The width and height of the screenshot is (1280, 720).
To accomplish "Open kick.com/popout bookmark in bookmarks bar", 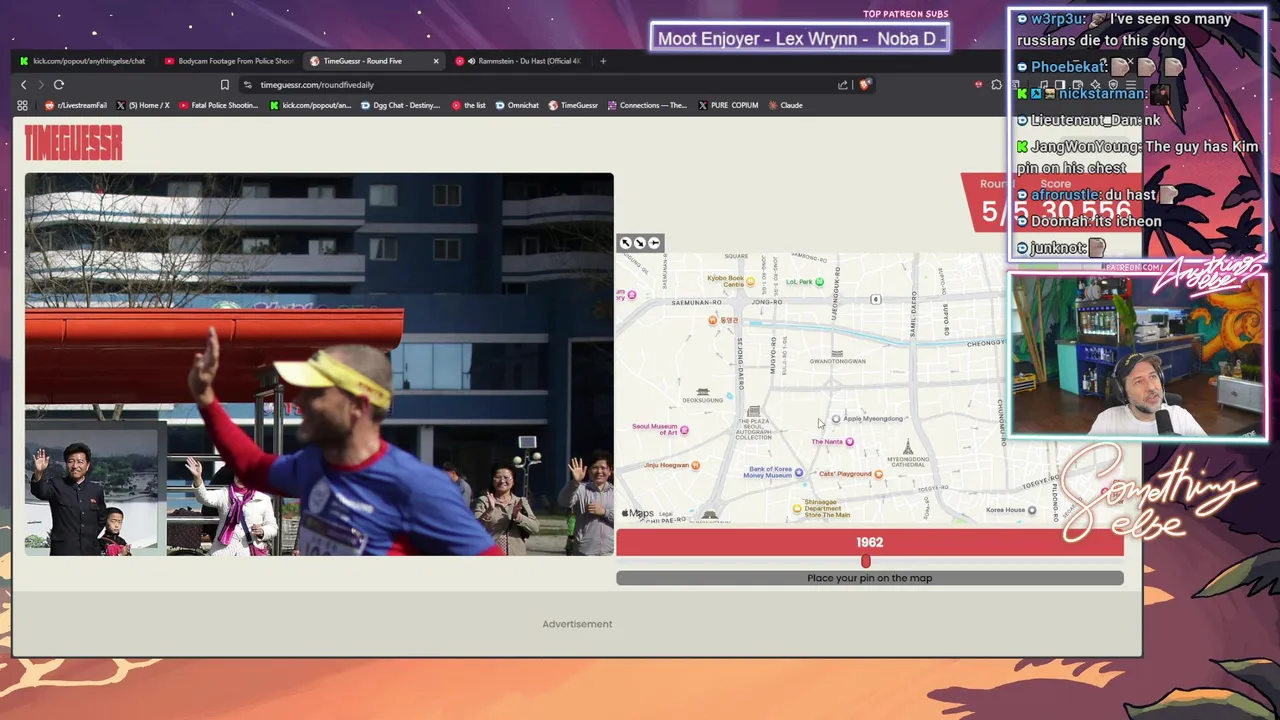I will click(311, 105).
